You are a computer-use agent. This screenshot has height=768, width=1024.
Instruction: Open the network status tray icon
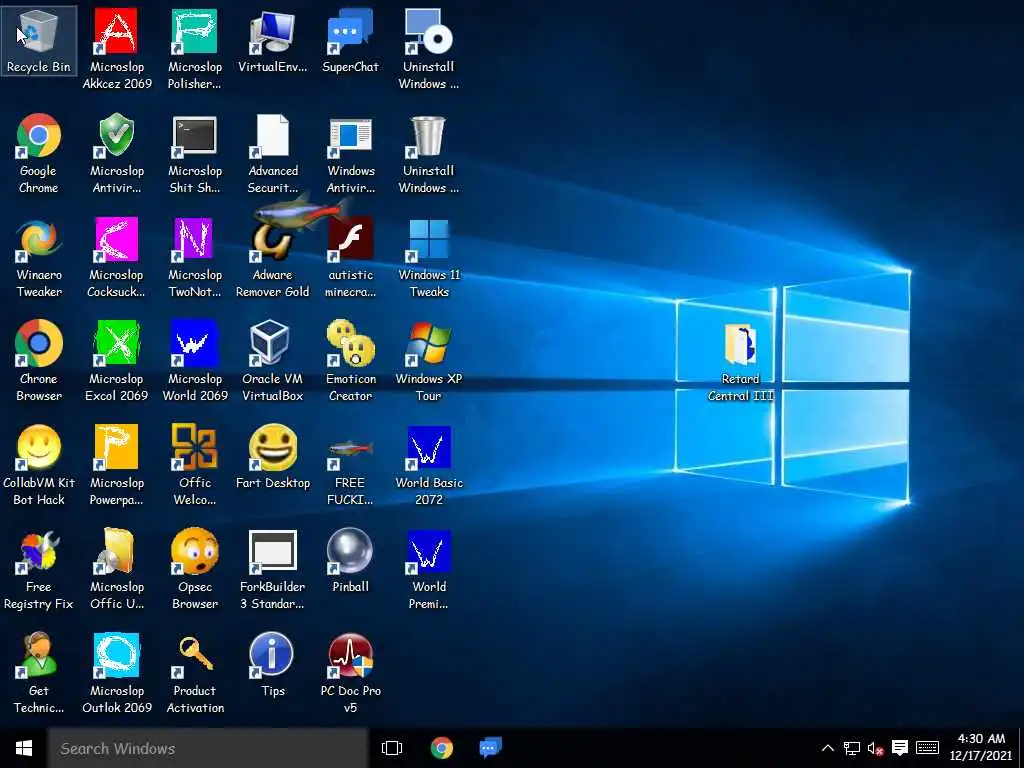(852, 748)
